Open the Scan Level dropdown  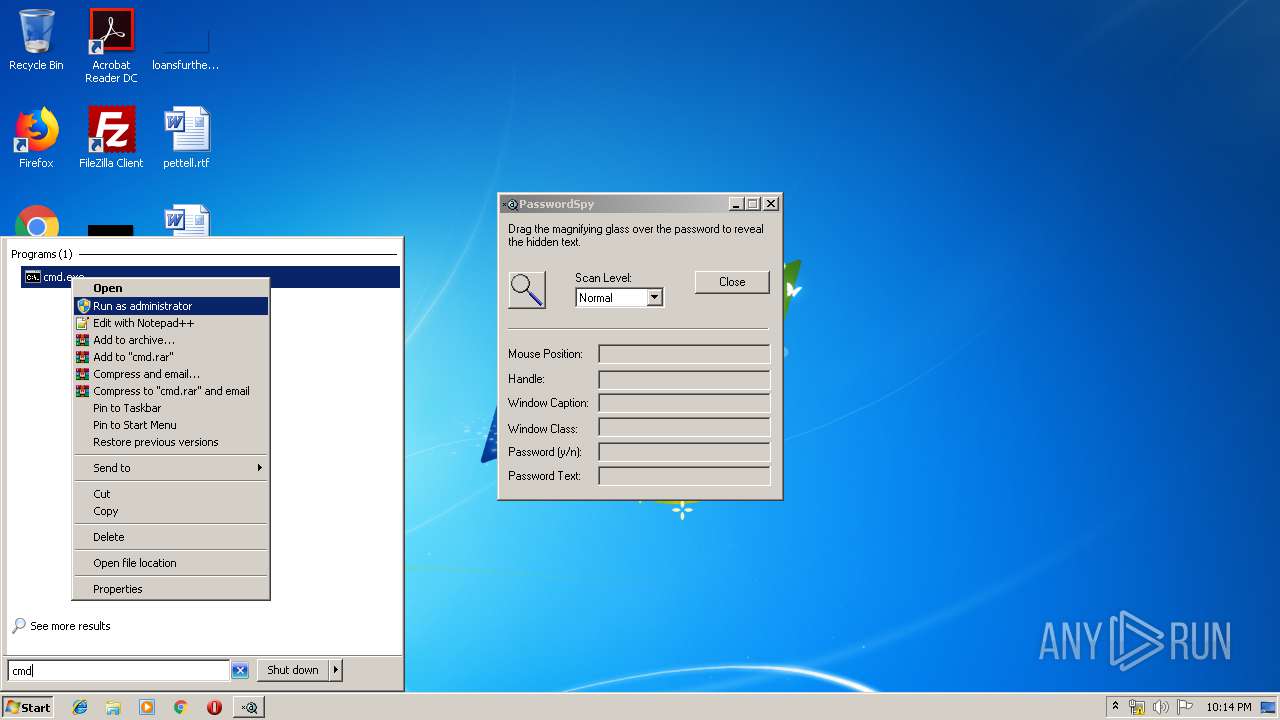point(654,298)
